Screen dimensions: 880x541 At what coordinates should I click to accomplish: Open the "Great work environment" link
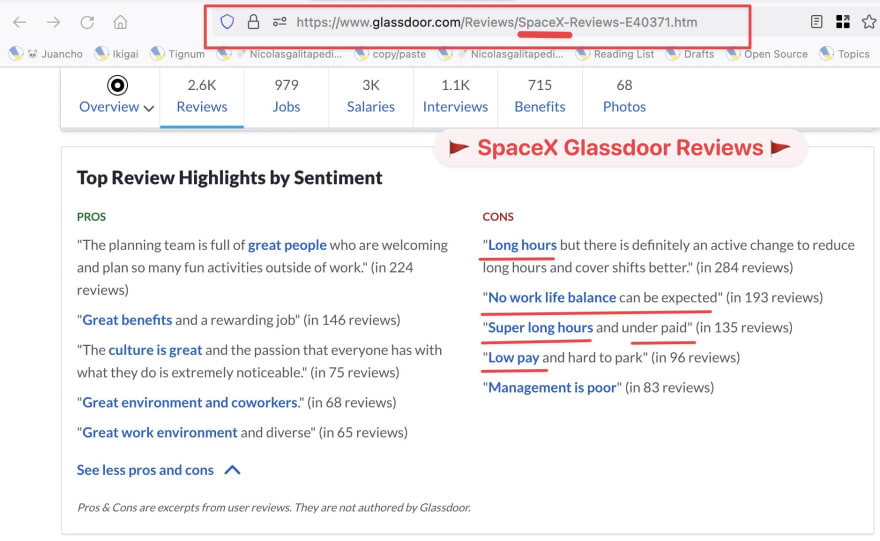(x=160, y=433)
